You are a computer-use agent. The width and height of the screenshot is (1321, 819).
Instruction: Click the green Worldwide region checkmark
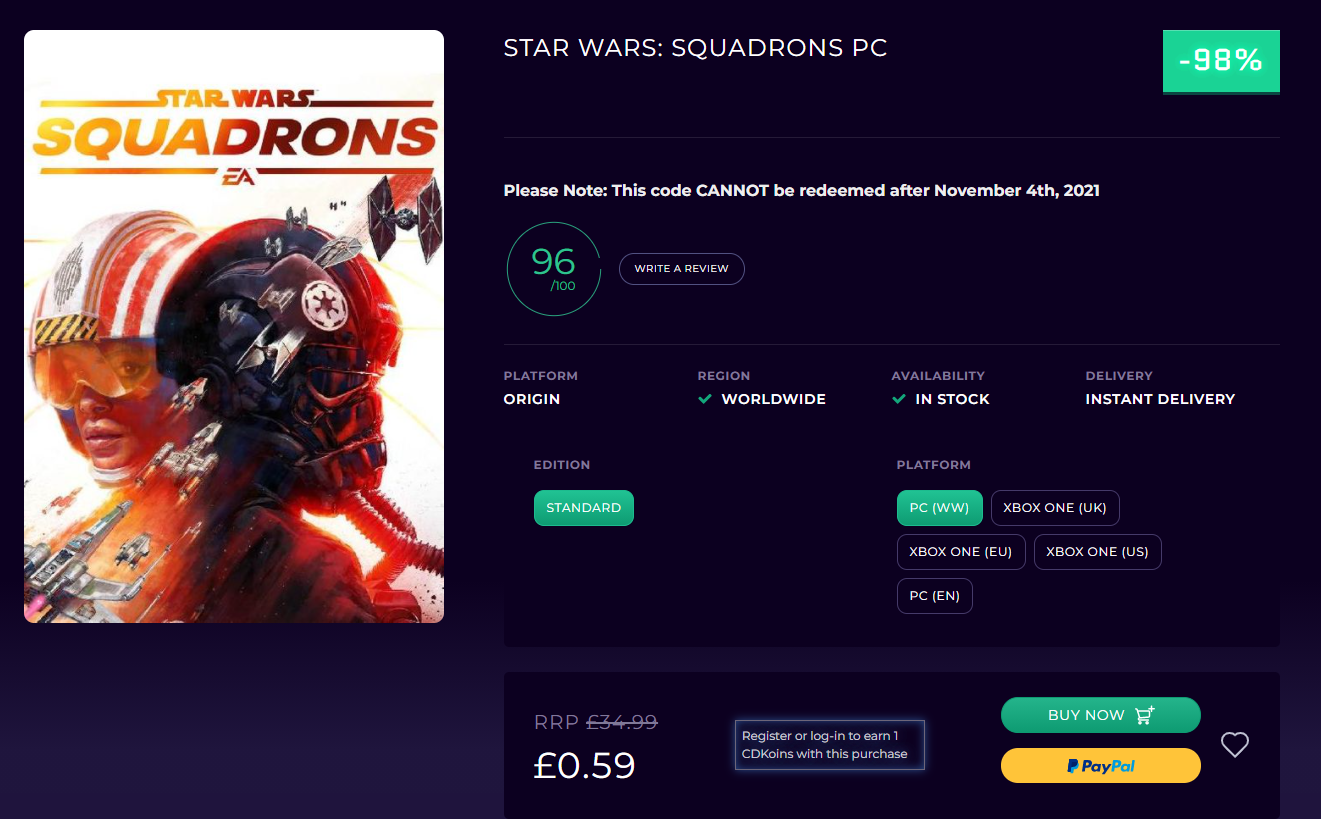(705, 399)
